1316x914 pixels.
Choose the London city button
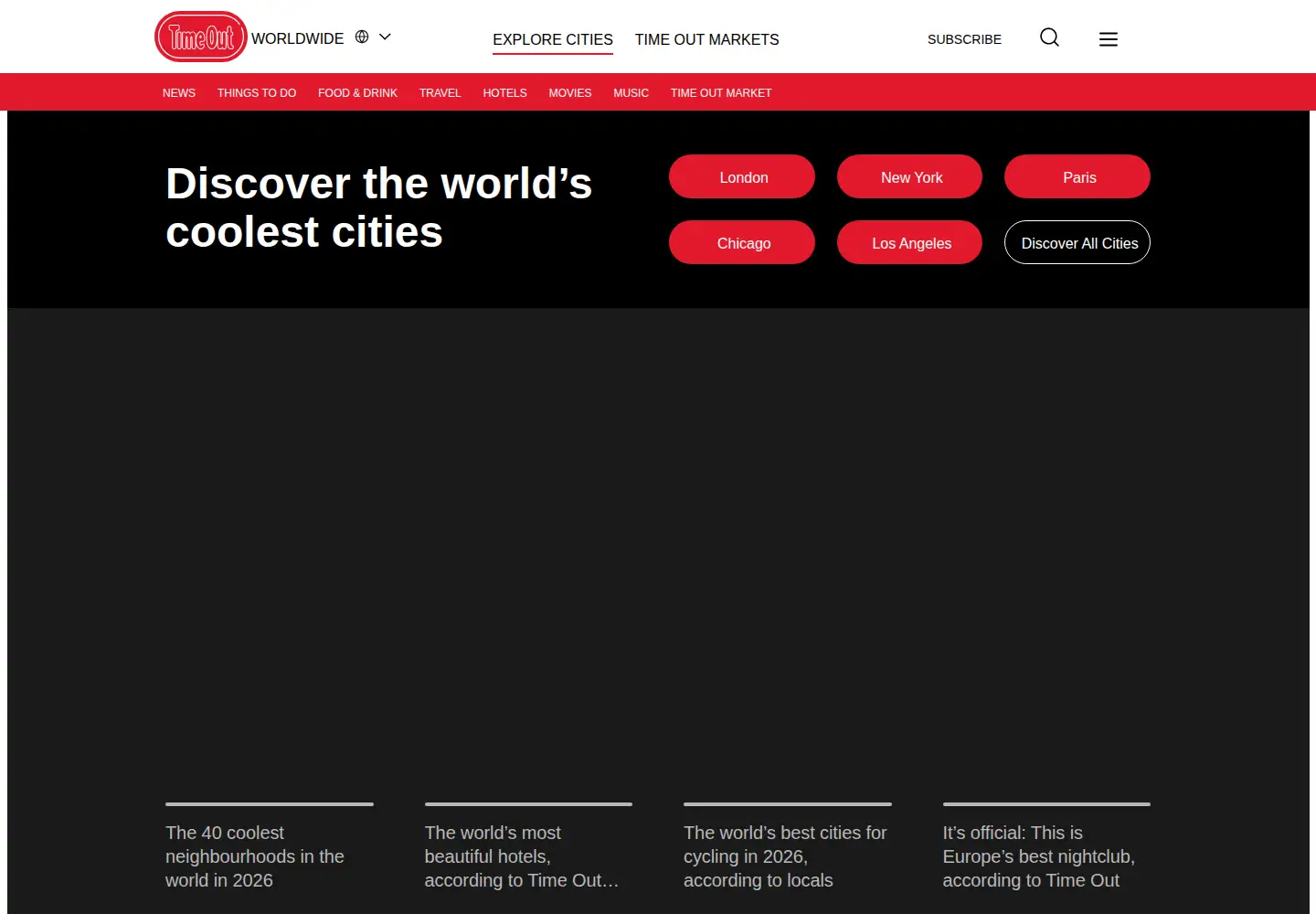(x=742, y=176)
